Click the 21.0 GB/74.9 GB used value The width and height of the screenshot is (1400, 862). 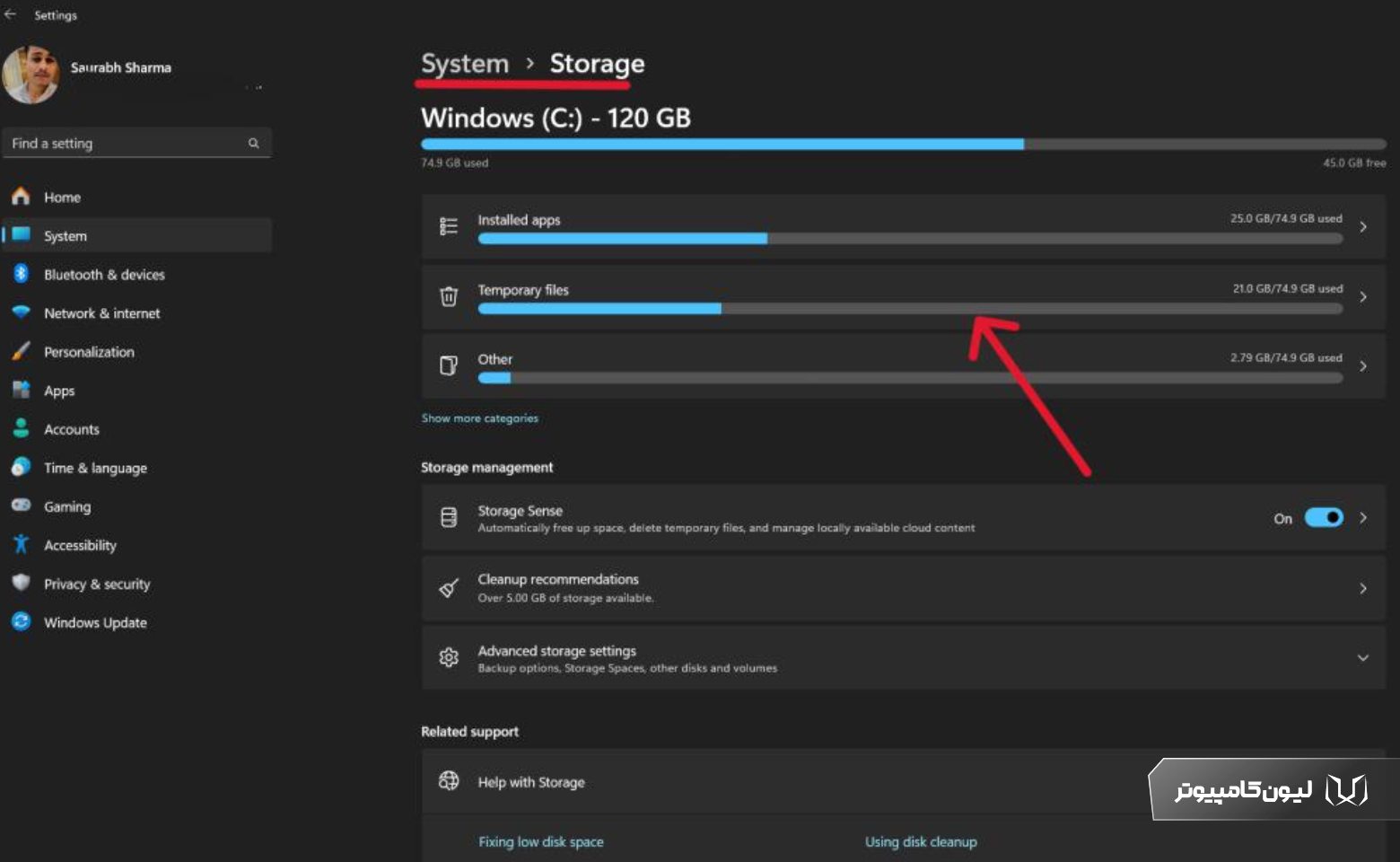[1288, 288]
